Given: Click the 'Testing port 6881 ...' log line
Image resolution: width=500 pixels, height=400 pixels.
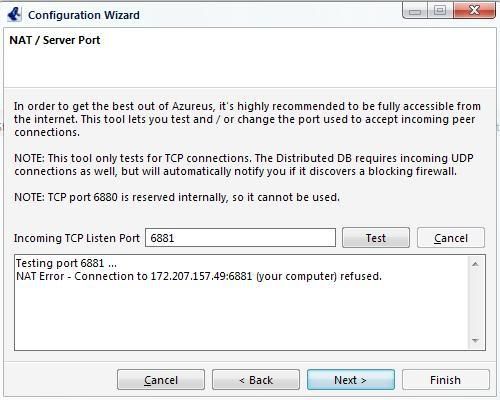Looking at the screenshot, I should click(66, 263).
